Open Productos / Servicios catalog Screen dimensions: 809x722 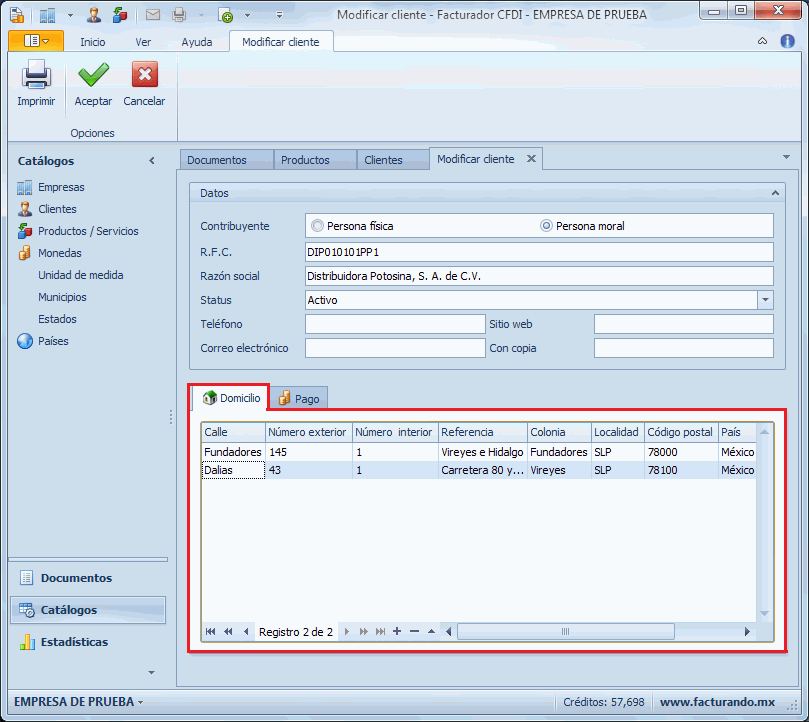point(87,231)
